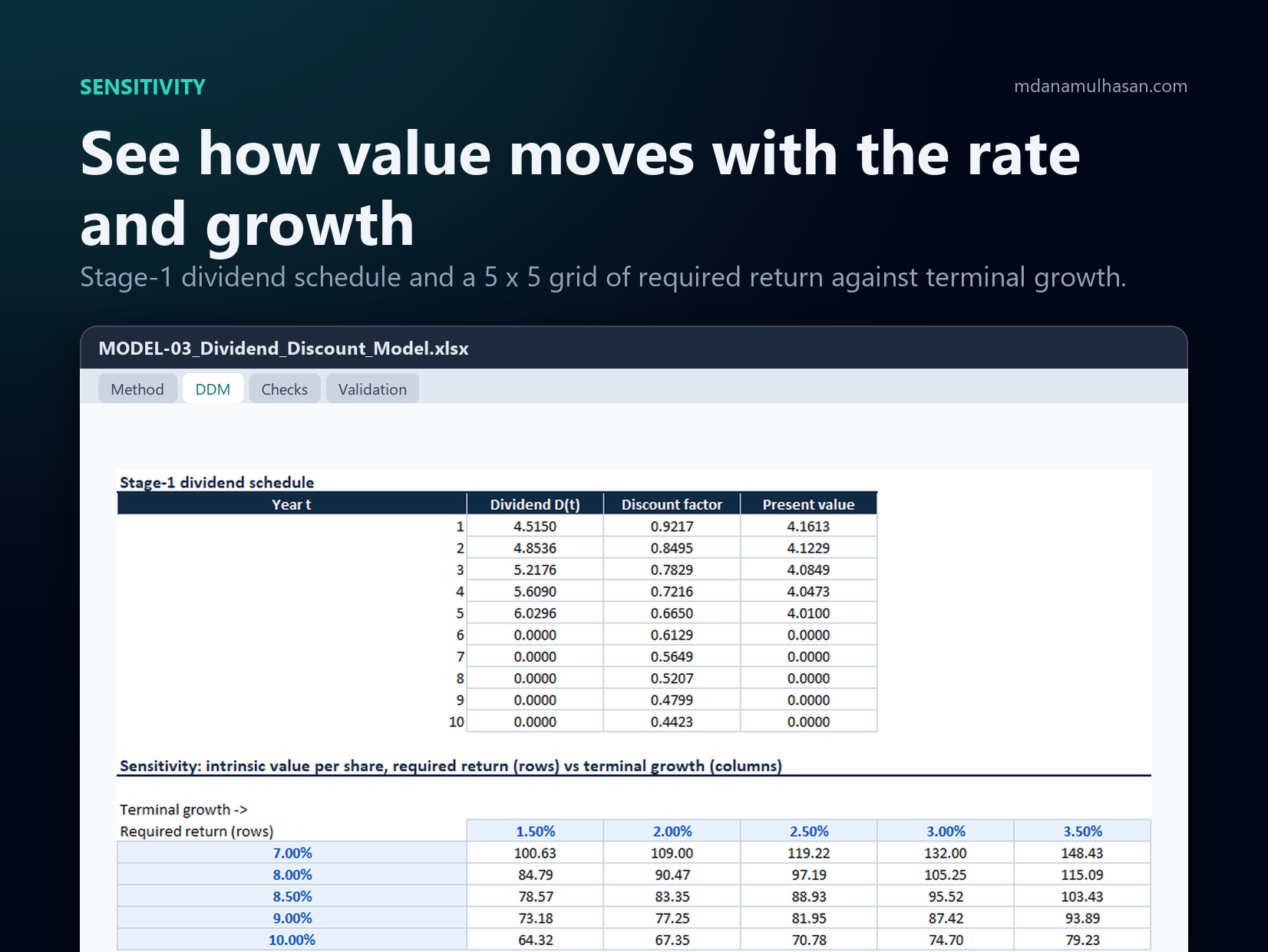
Task: Click present value cell 4.1229
Action: pos(808,548)
